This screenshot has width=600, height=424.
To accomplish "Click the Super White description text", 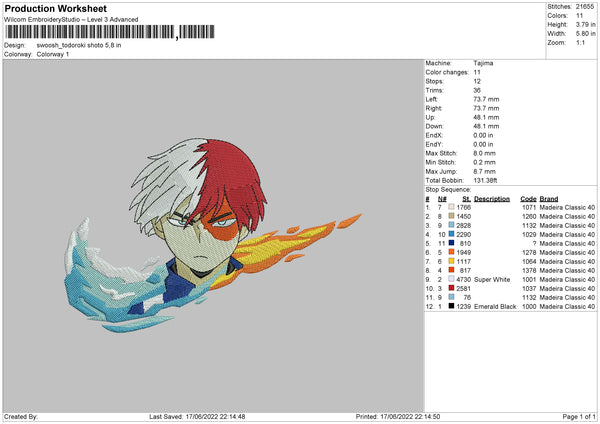I will [492, 280].
